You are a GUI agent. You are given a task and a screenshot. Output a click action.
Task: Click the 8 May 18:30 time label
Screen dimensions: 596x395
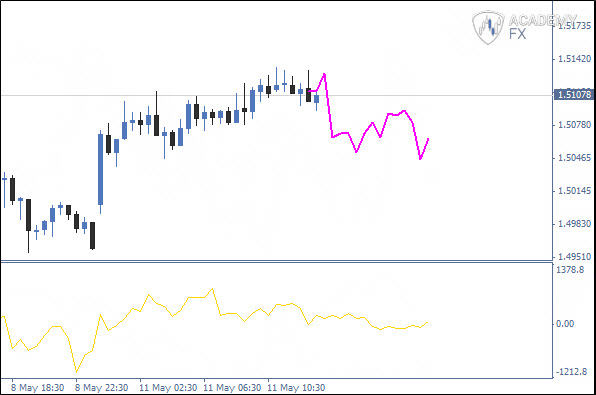tap(37, 388)
